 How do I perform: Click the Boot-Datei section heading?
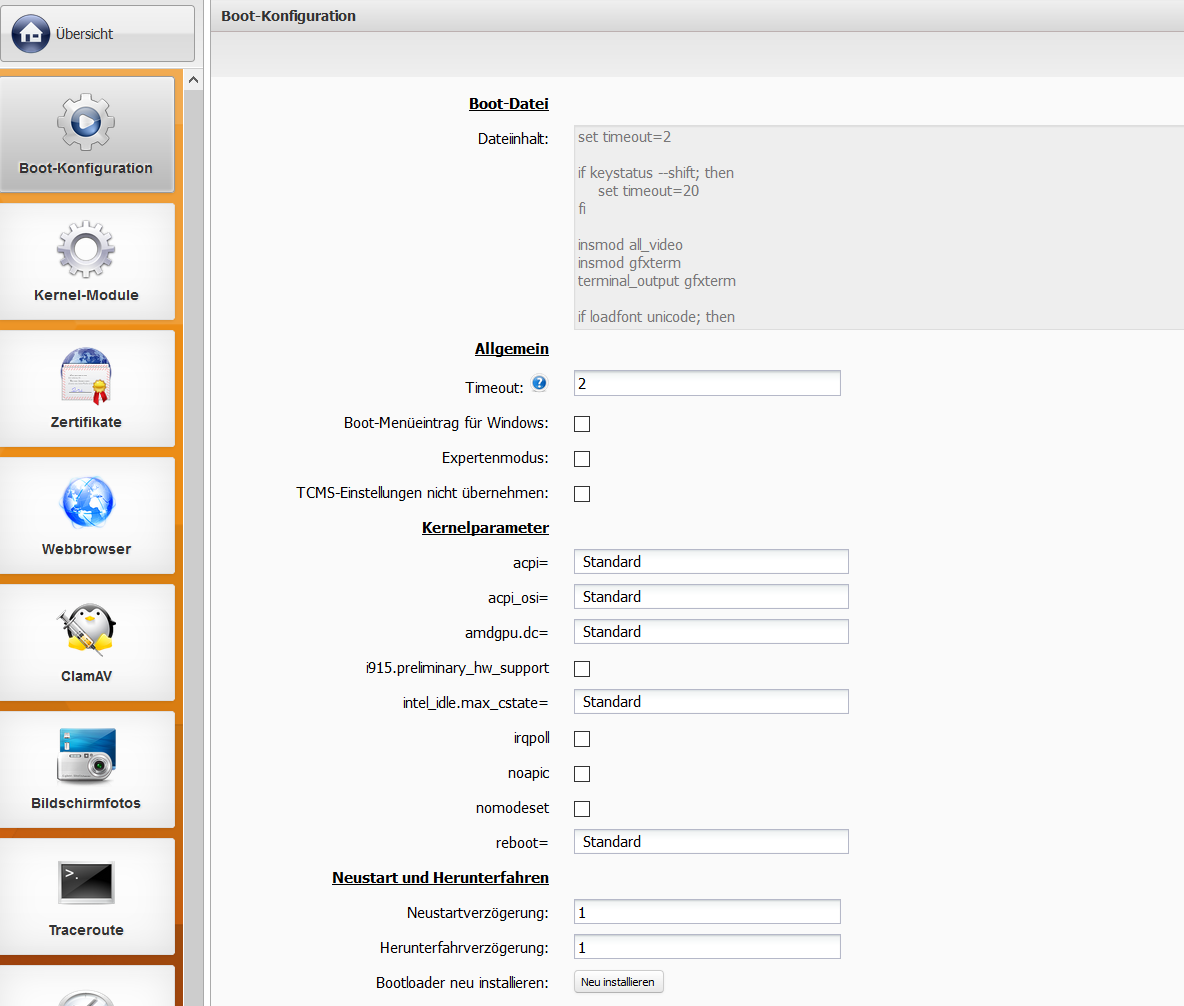point(509,103)
